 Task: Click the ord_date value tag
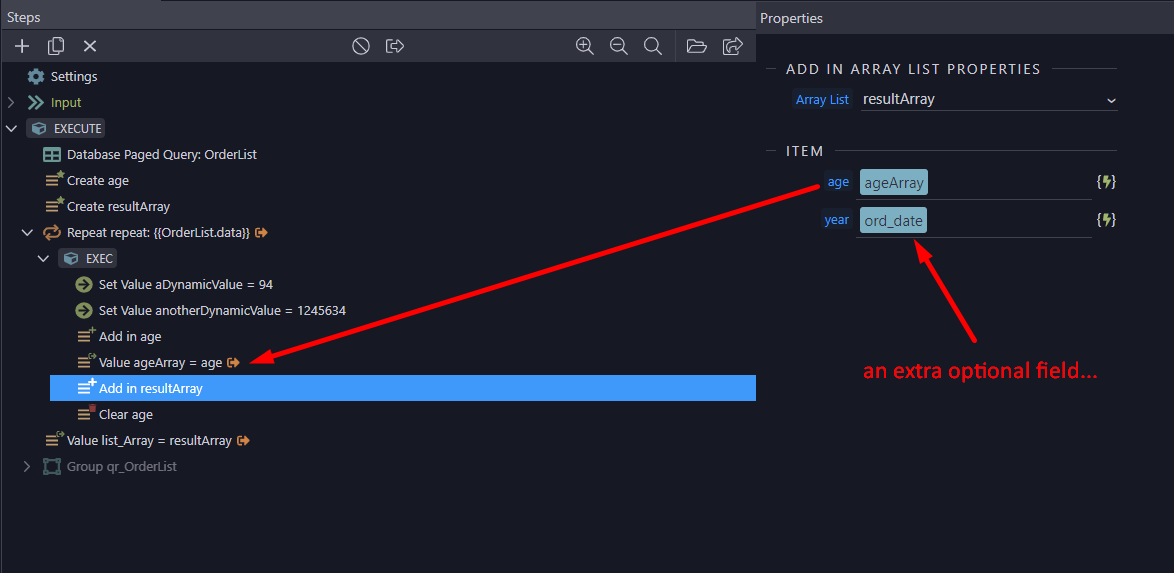click(893, 220)
